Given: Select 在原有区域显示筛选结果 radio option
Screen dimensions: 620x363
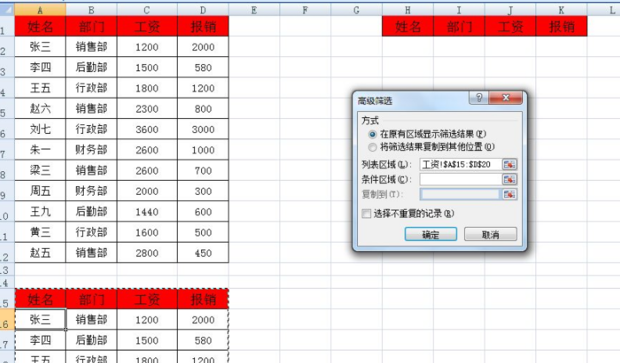Looking at the screenshot, I should click(x=372, y=134).
